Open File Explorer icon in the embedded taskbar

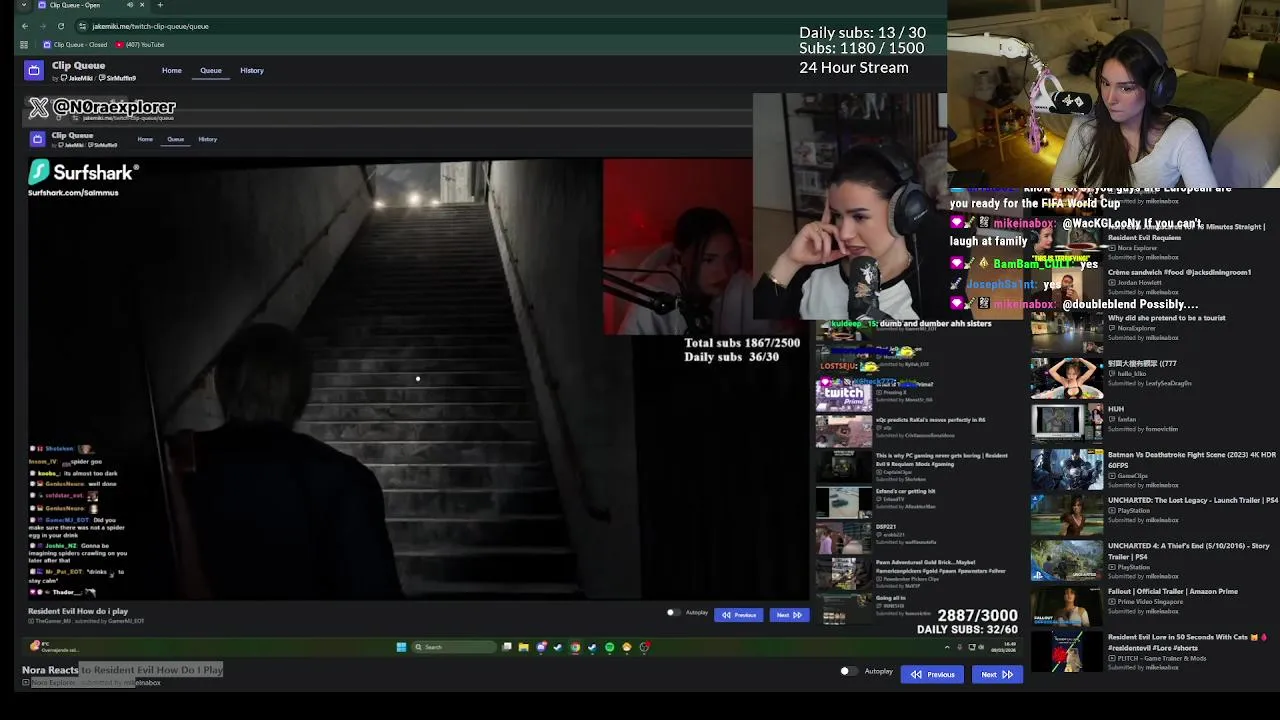click(x=523, y=647)
